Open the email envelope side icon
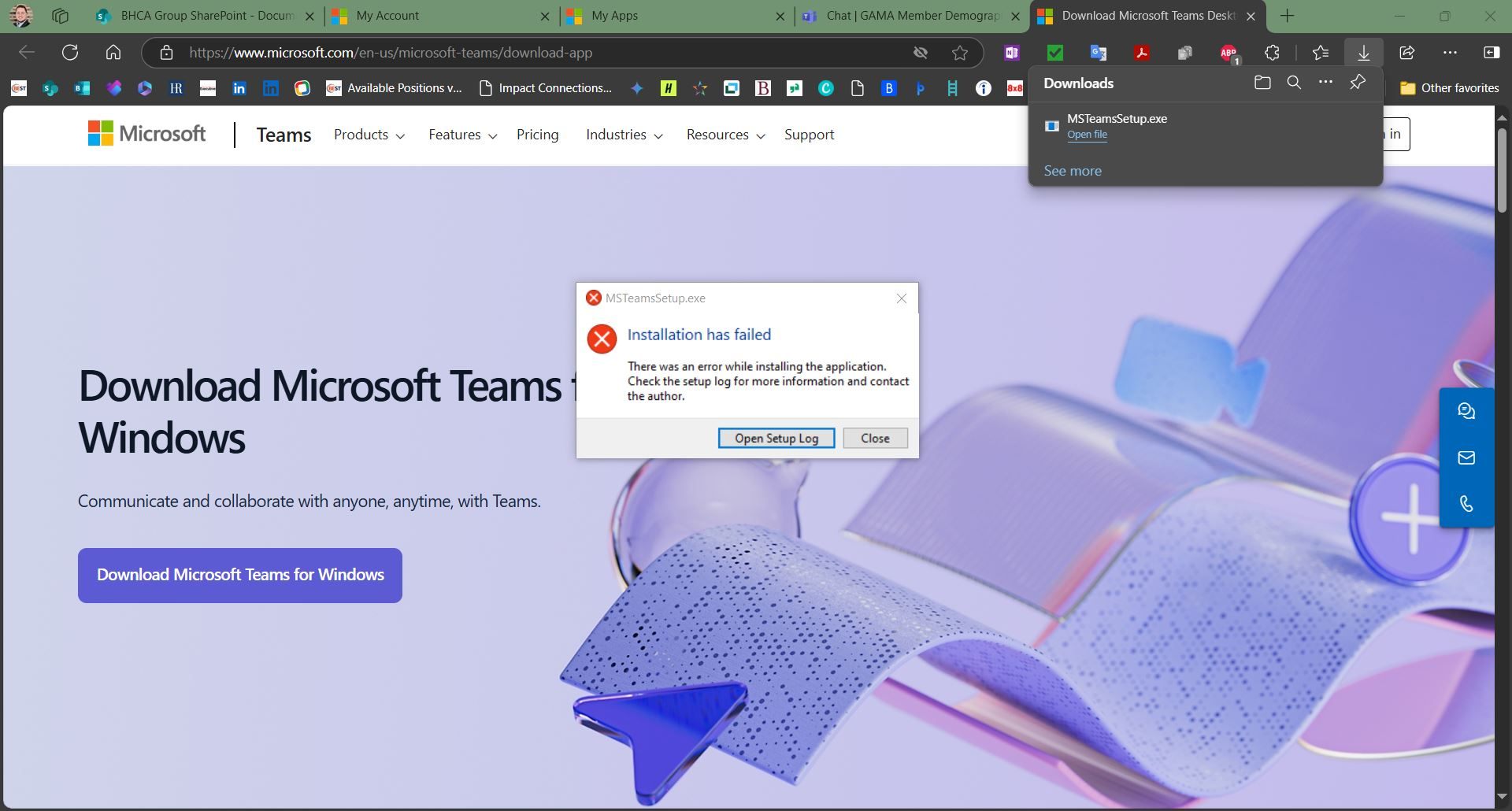1512x811 pixels. coord(1466,457)
